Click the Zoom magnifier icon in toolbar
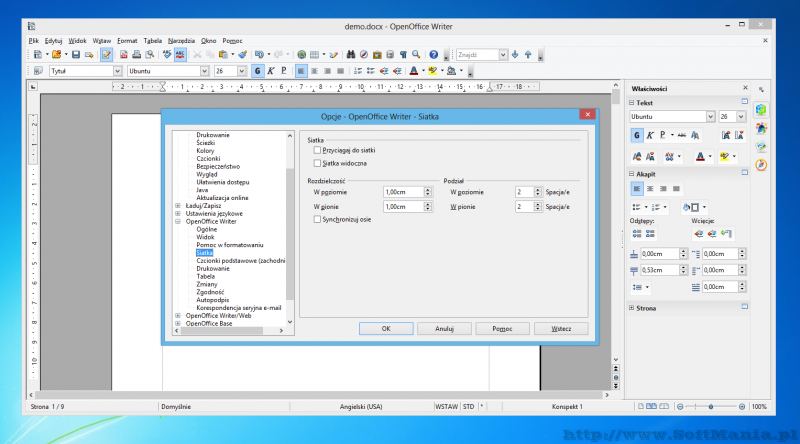The image size is (800, 444). click(416, 55)
